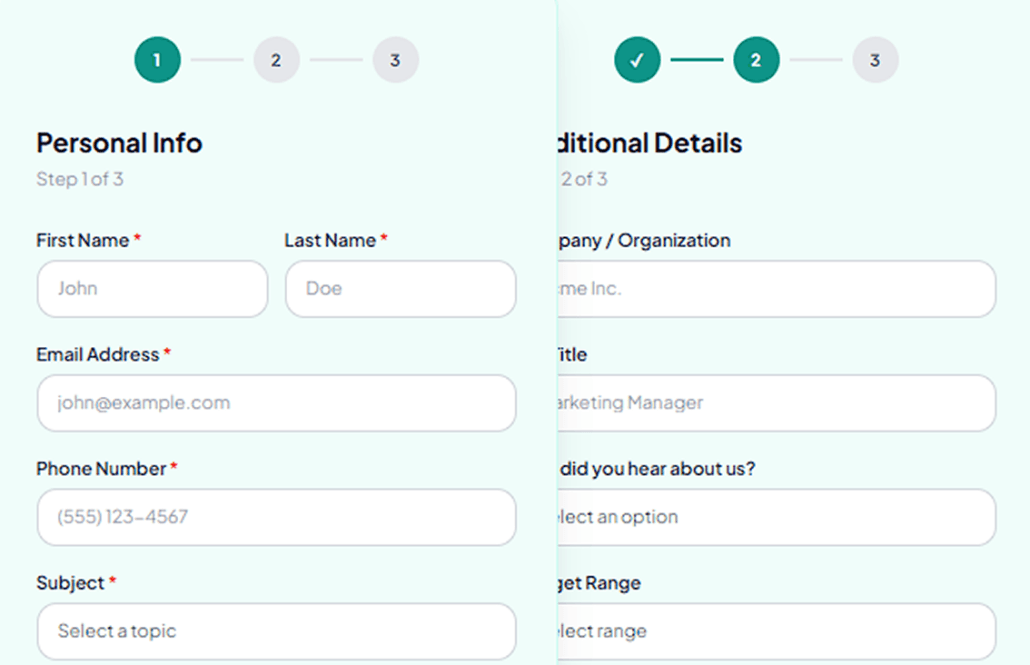Click the Phone Number input
This screenshot has height=665, width=1030.
(x=277, y=517)
